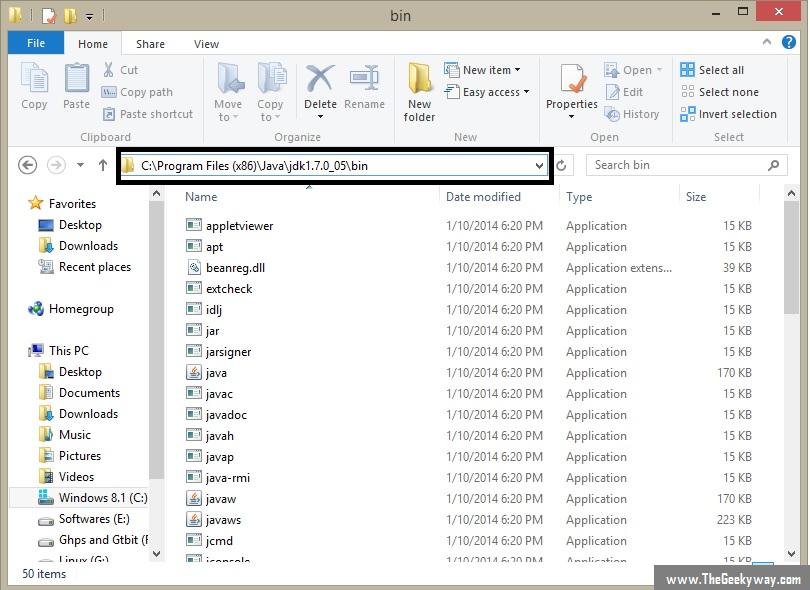The width and height of the screenshot is (810, 590).
Task: Open the recent locations dropdown arrow
Action: (80, 165)
